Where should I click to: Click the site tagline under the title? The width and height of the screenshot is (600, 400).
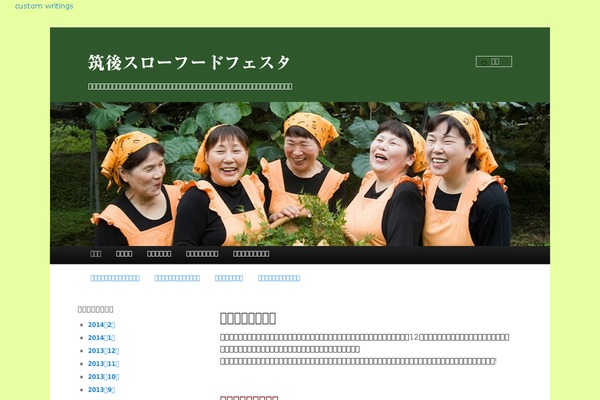[190, 87]
